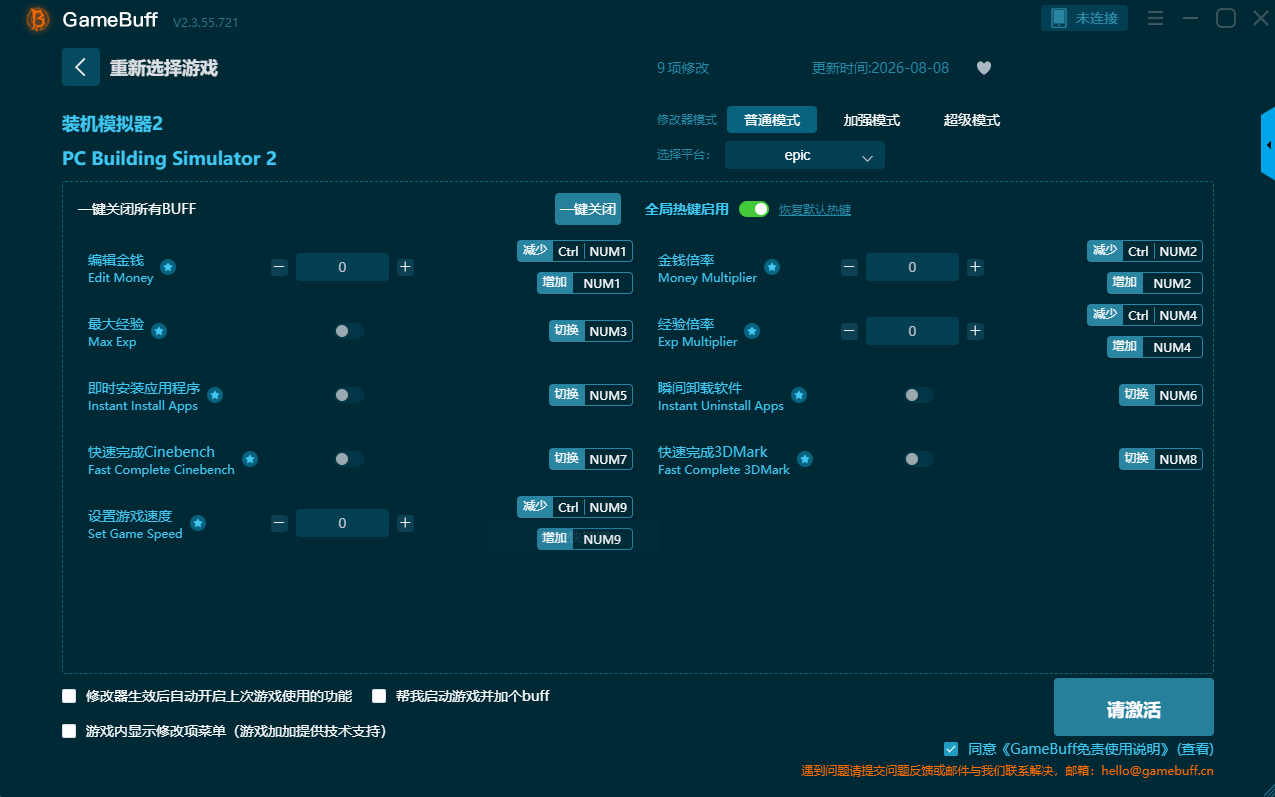
Task: Check show in-game modifier menu option
Action: (x=69, y=731)
